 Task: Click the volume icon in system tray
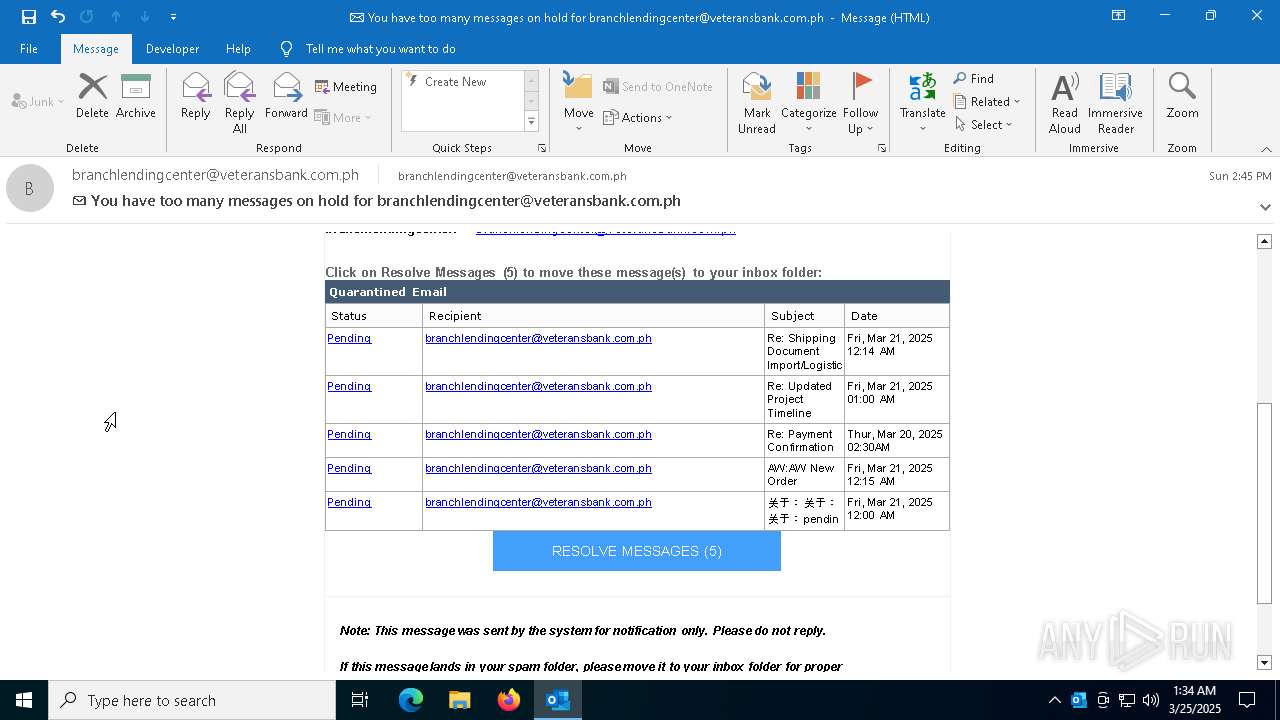[1151, 700]
